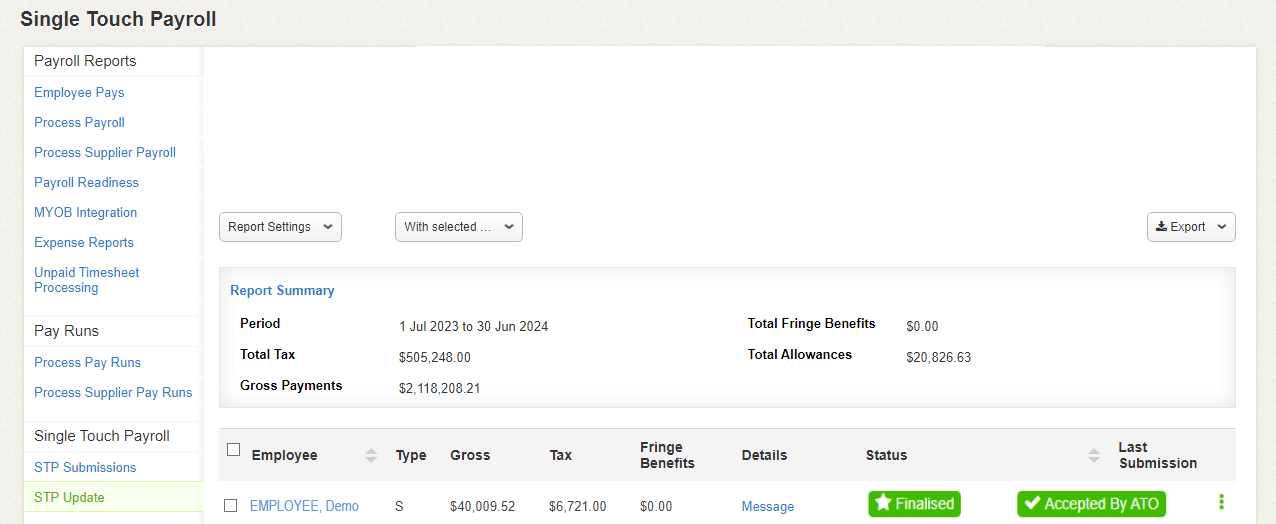Viewport: 1276px width, 524px height.
Task: Open the Message details link
Action: coord(768,506)
